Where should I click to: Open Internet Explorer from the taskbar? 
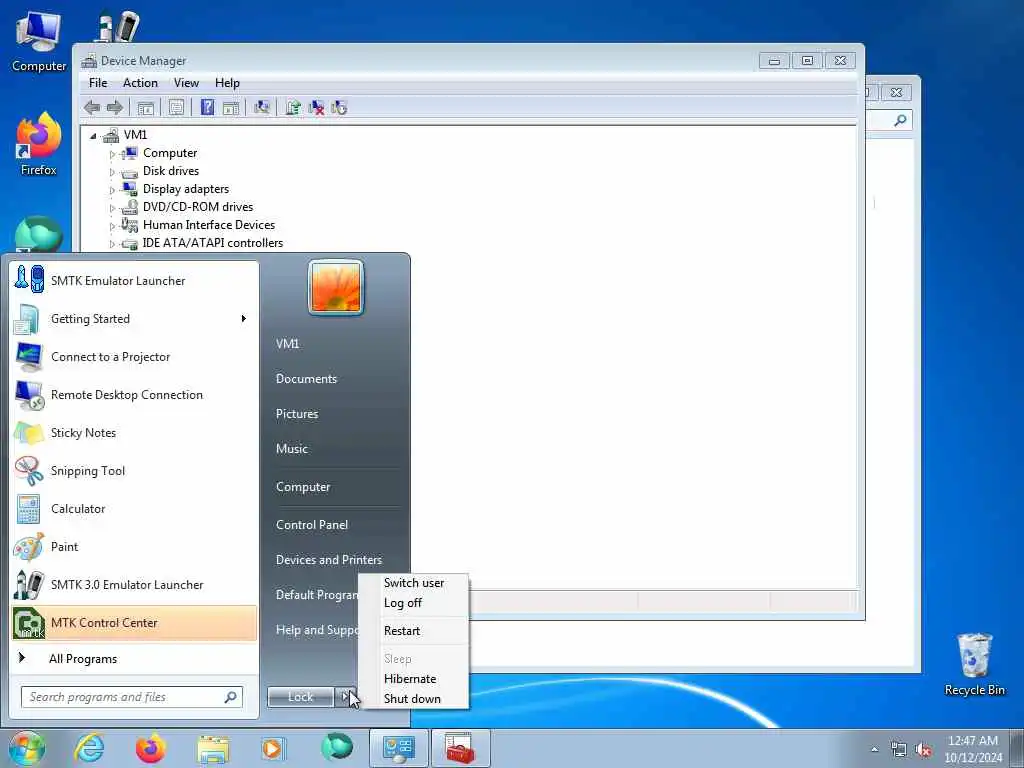89,748
